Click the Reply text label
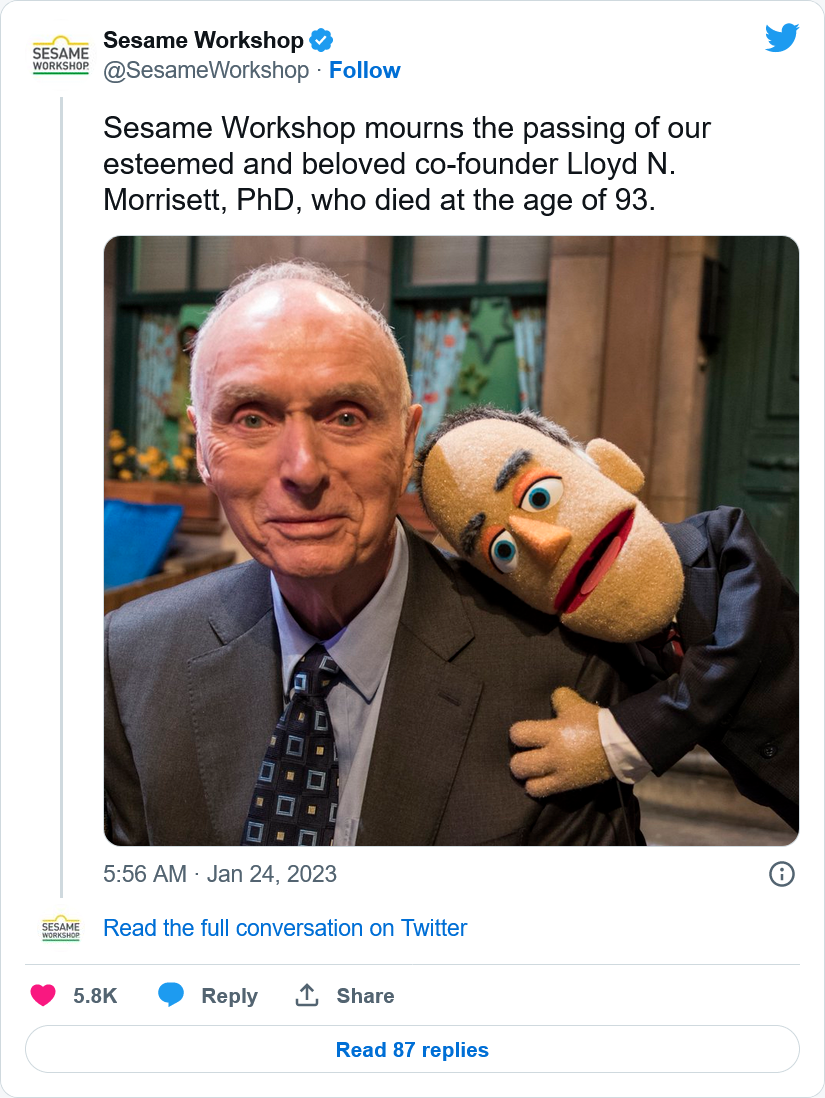 point(229,996)
